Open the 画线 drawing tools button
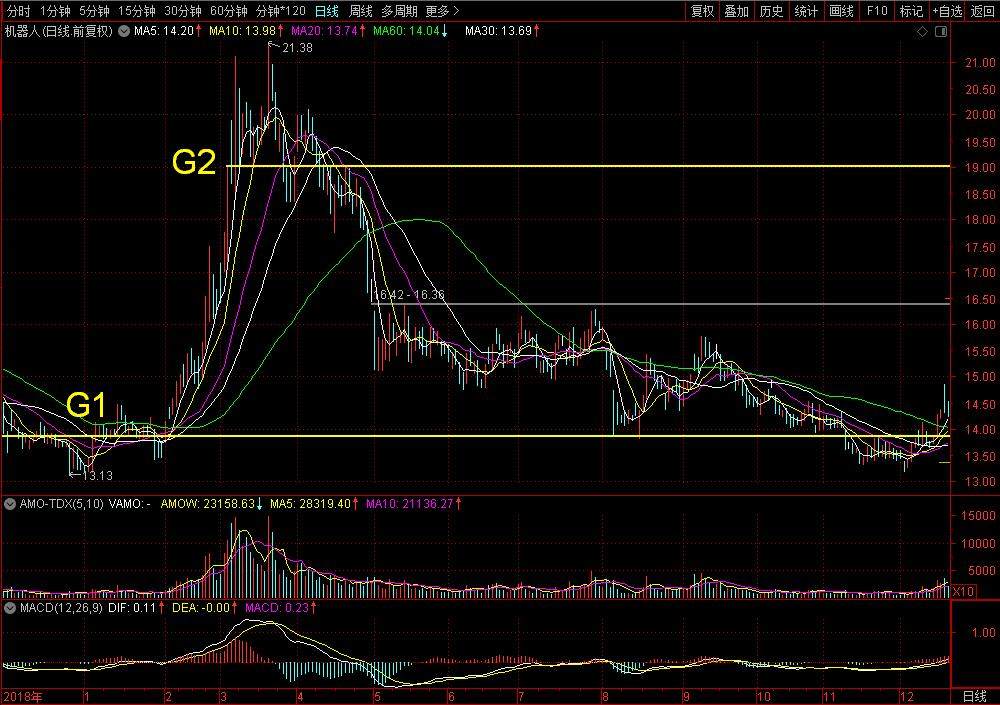This screenshot has height=705, width=1000. click(x=841, y=11)
